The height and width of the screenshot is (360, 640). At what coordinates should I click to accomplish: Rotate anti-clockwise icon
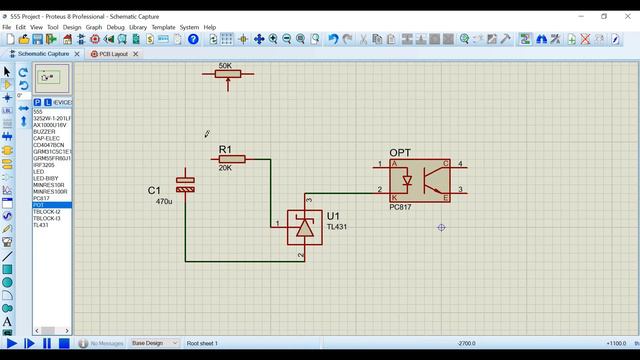[x=23, y=85]
